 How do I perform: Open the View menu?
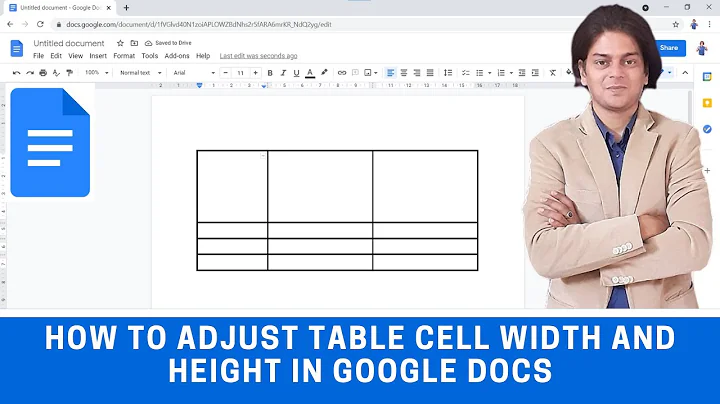pos(76,56)
